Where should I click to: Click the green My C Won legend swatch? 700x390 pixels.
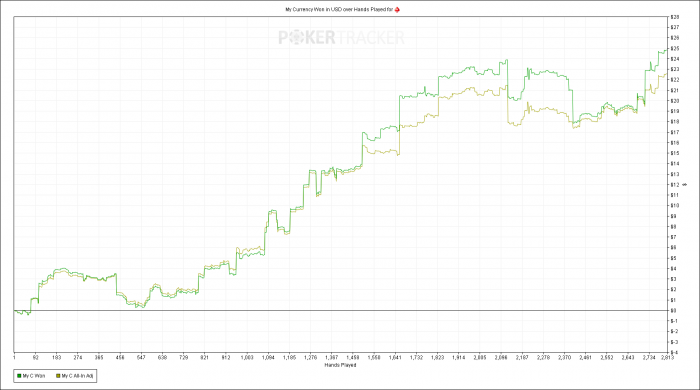click(19, 376)
